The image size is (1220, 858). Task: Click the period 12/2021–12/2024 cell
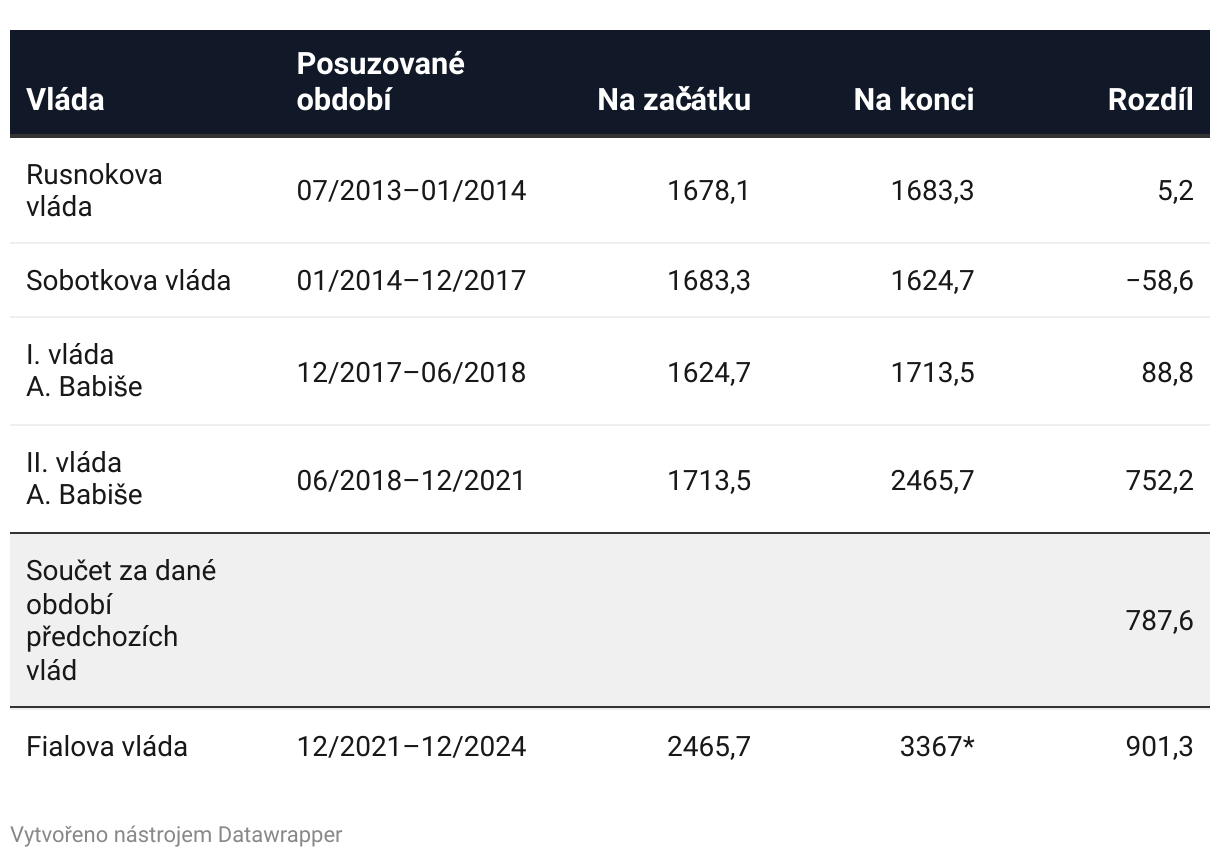411,747
